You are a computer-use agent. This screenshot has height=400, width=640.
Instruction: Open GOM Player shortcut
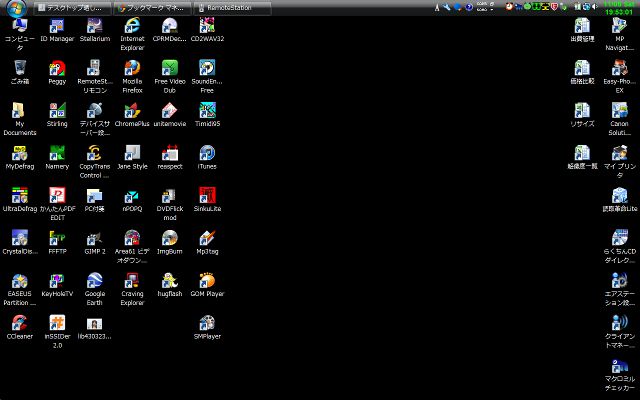point(207,285)
